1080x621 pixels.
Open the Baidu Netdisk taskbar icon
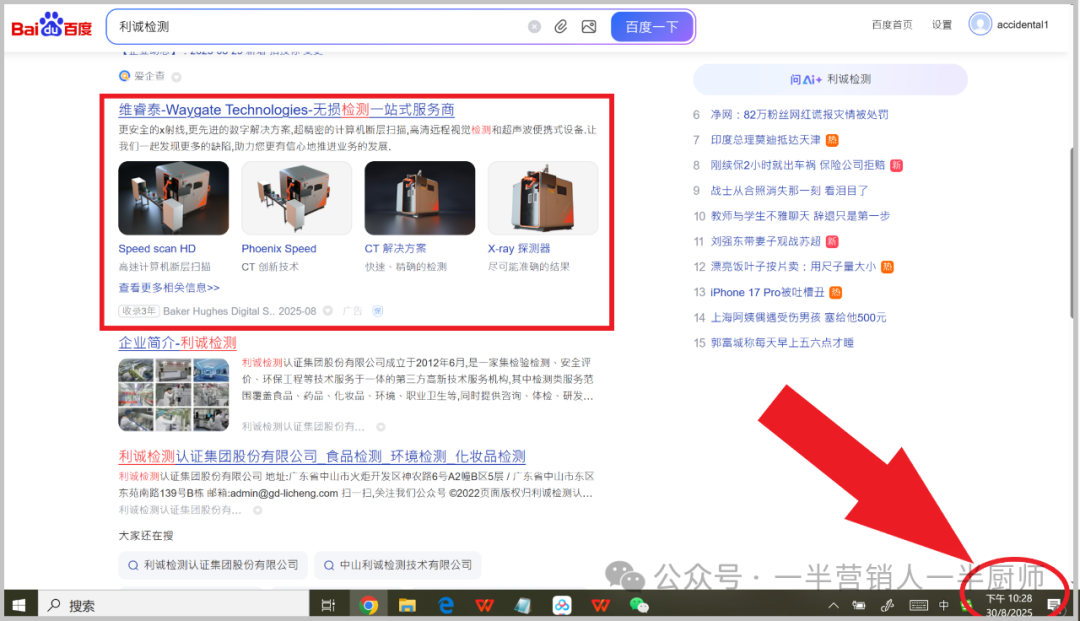click(x=562, y=605)
